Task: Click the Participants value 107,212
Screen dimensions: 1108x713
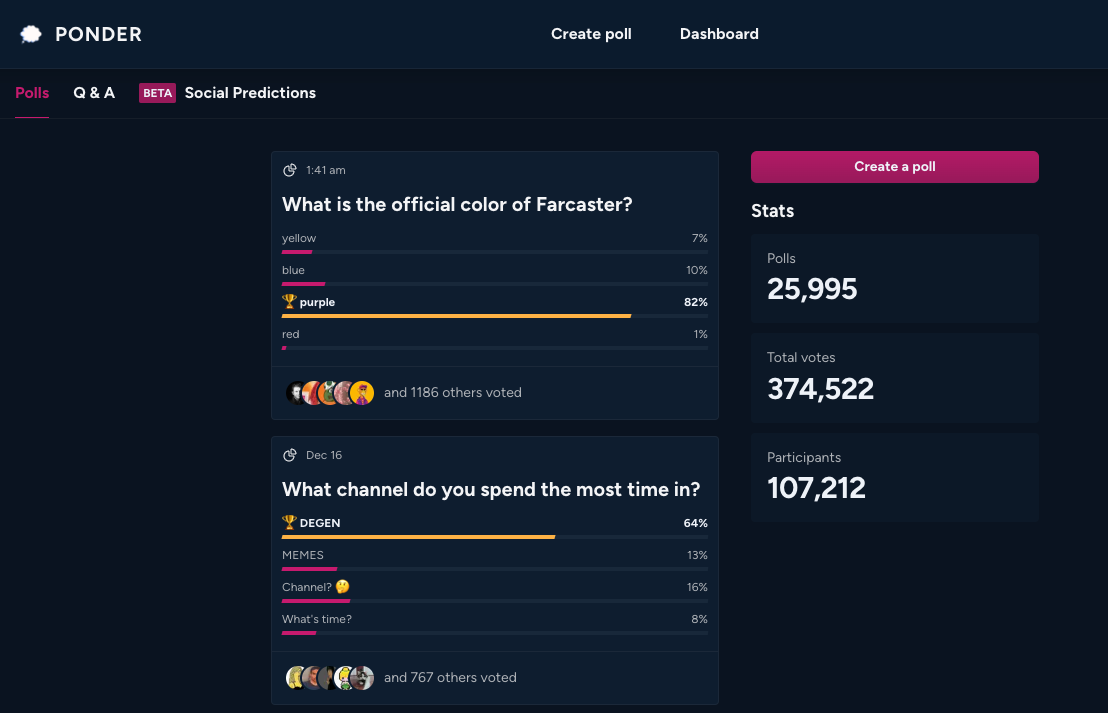Action: pos(816,488)
